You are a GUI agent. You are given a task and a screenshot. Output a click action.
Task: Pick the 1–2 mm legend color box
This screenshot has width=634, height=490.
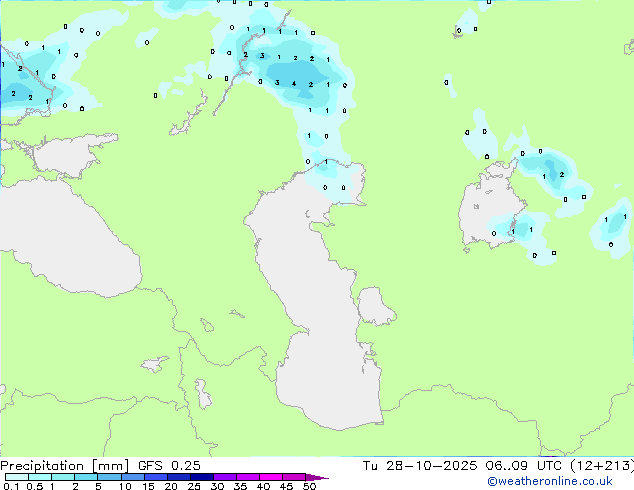point(63,477)
